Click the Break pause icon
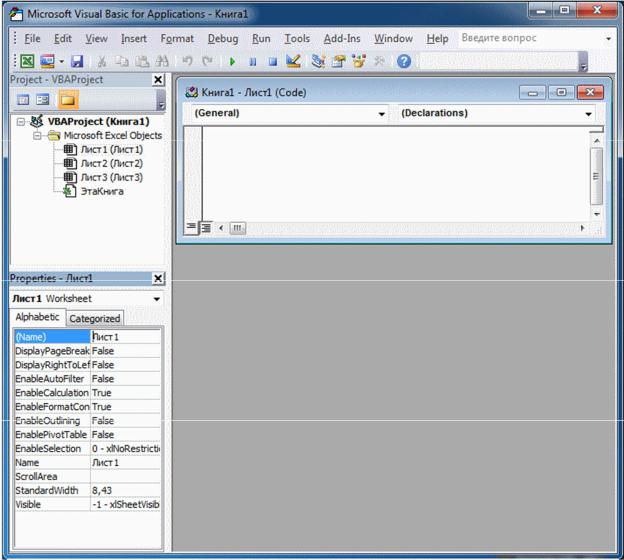 (253, 62)
